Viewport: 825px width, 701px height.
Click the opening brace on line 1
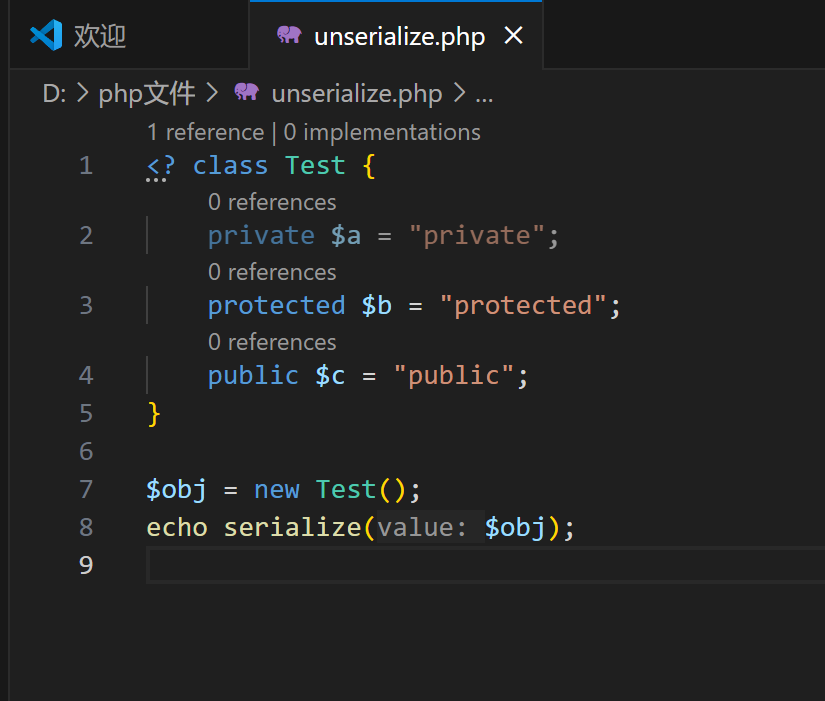(x=369, y=166)
